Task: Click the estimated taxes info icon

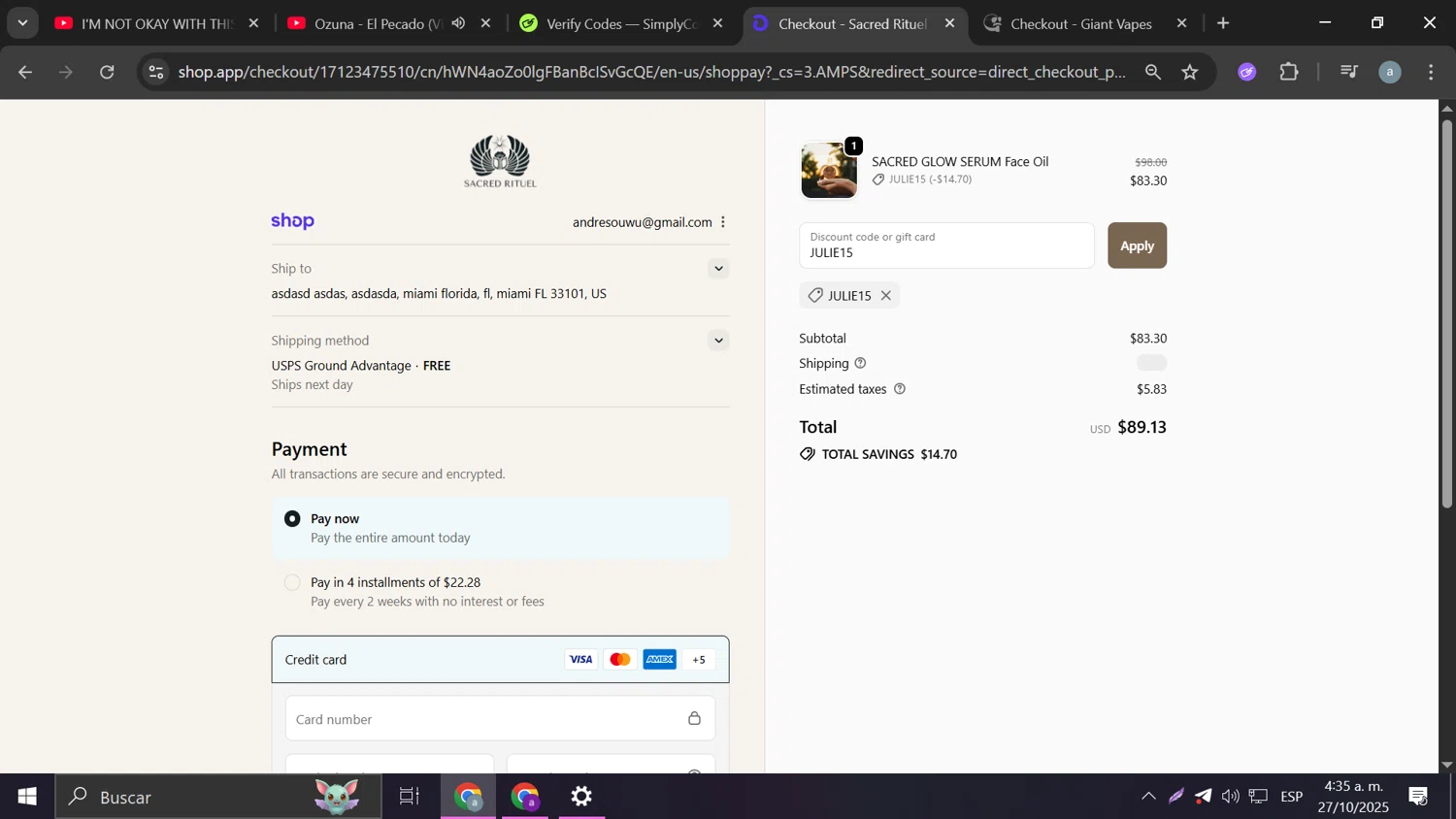Action: click(x=900, y=389)
